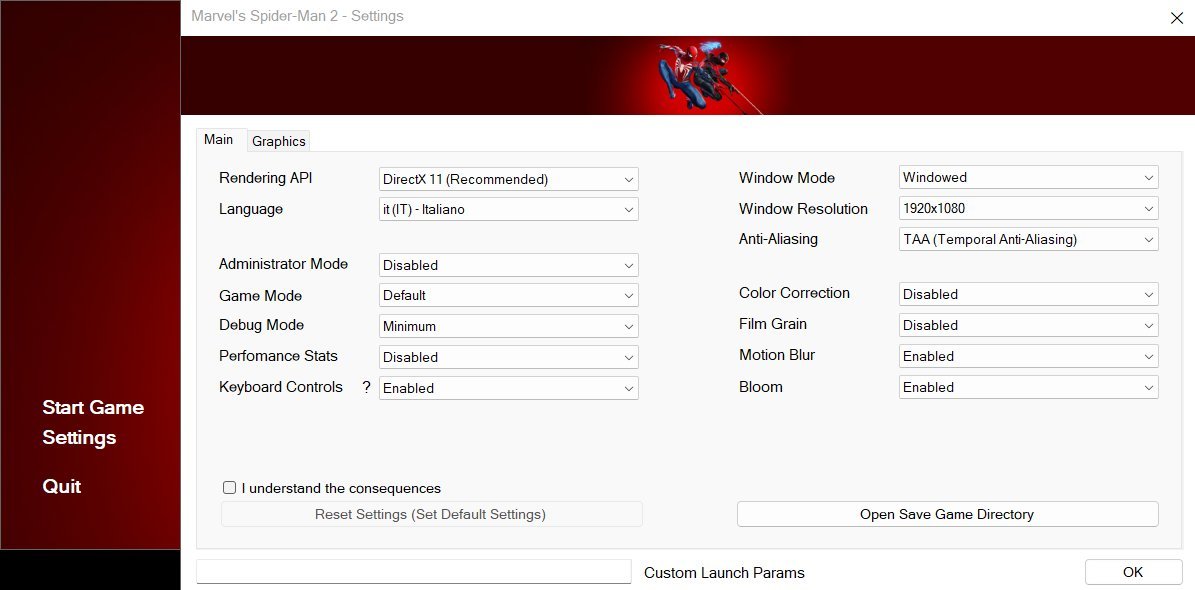Open the Bloom dropdown

1029,387
